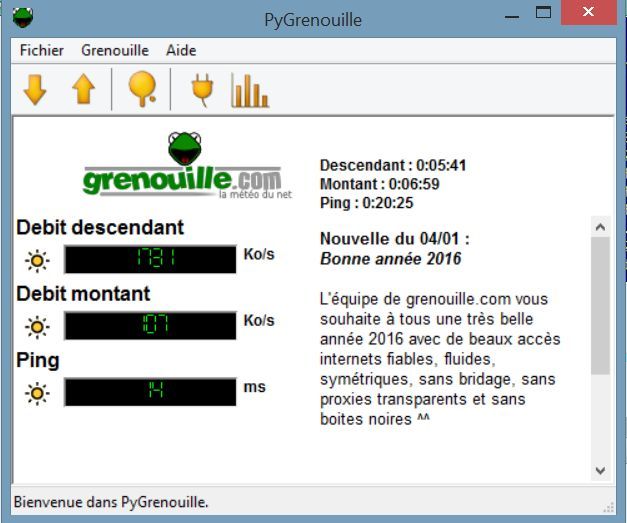Open the Fichier menu

[42, 50]
